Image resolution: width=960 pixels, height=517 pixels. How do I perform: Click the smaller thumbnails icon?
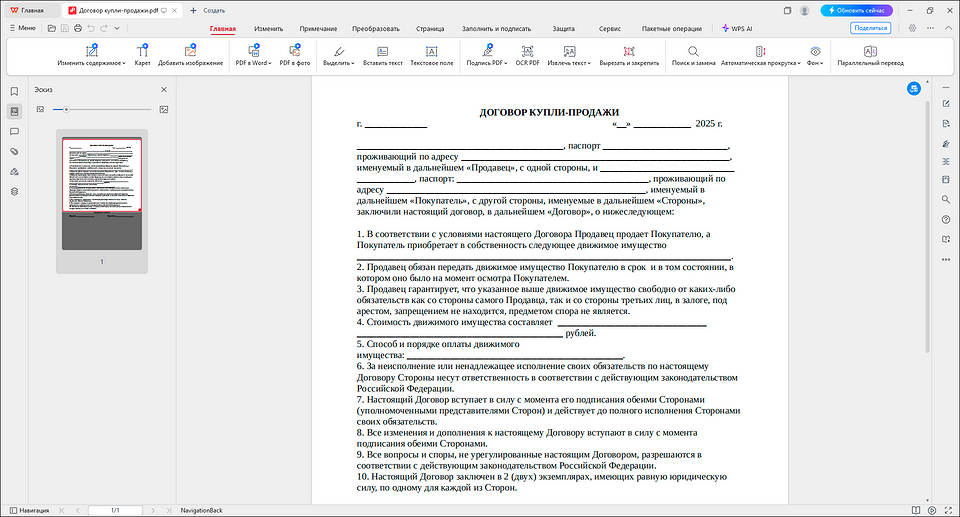tap(40, 109)
